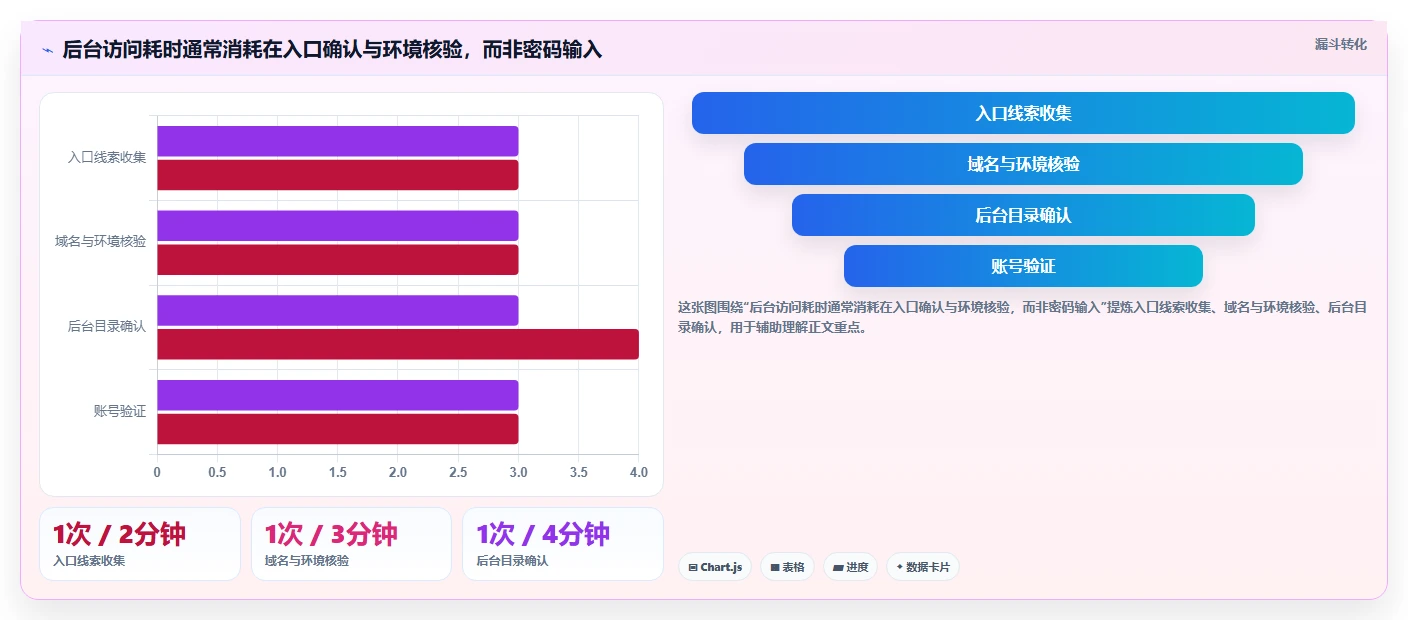The image size is (1408, 620).
Task: Click the bar icon inside the 进度 tag
Action: click(838, 567)
